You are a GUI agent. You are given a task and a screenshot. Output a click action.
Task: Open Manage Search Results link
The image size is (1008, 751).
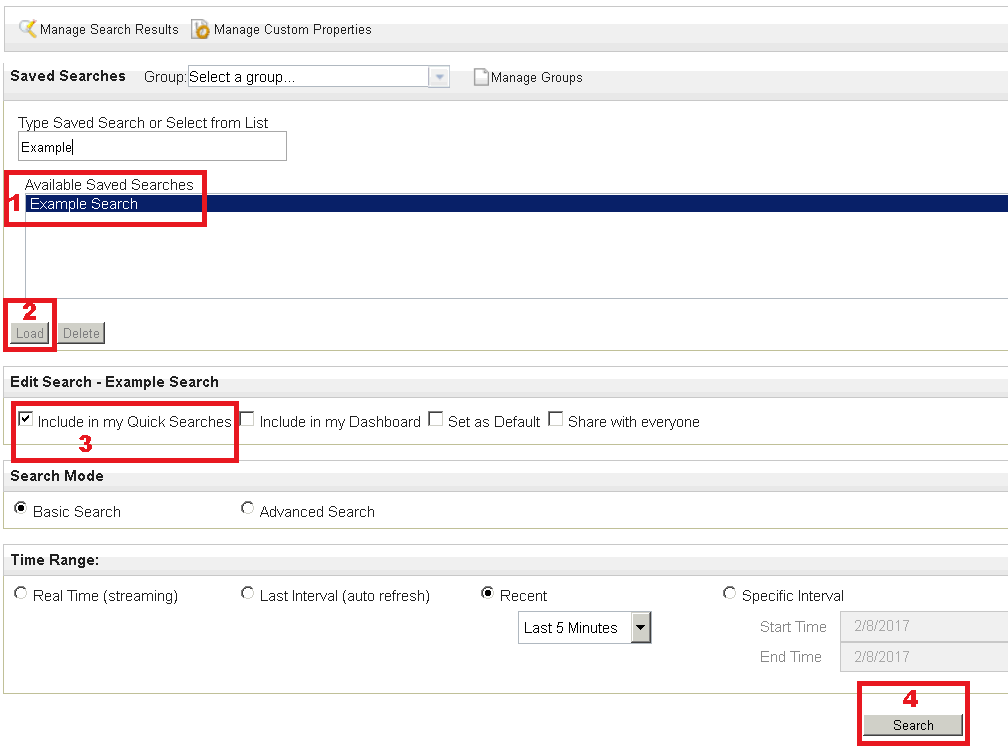[x=109, y=29]
